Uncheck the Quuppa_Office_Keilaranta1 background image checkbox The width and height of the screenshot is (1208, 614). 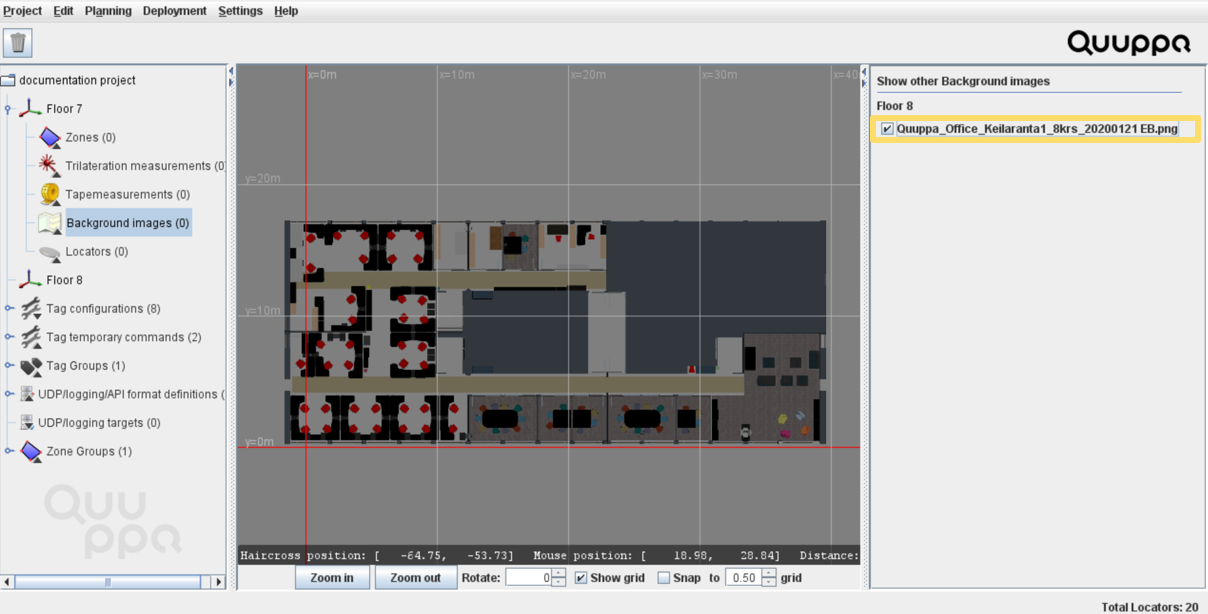pos(887,129)
